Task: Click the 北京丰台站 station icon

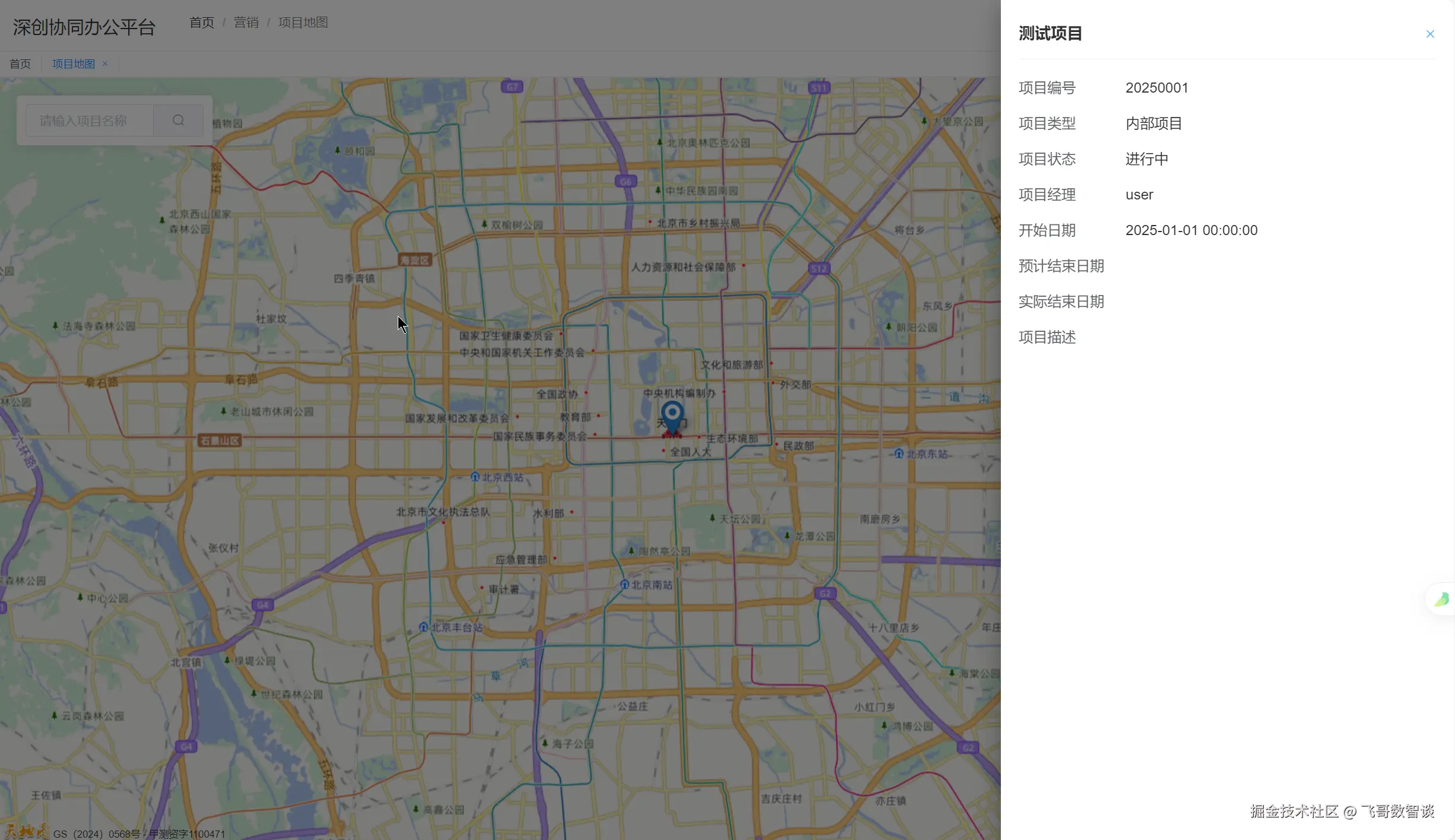Action: tap(423, 627)
